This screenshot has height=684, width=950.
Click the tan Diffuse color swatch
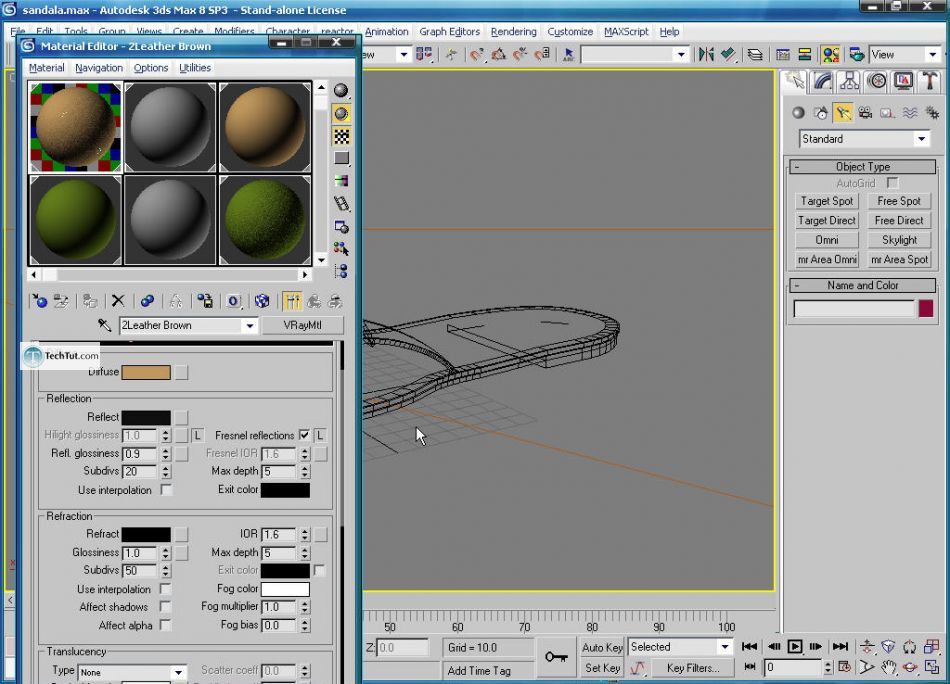146,372
